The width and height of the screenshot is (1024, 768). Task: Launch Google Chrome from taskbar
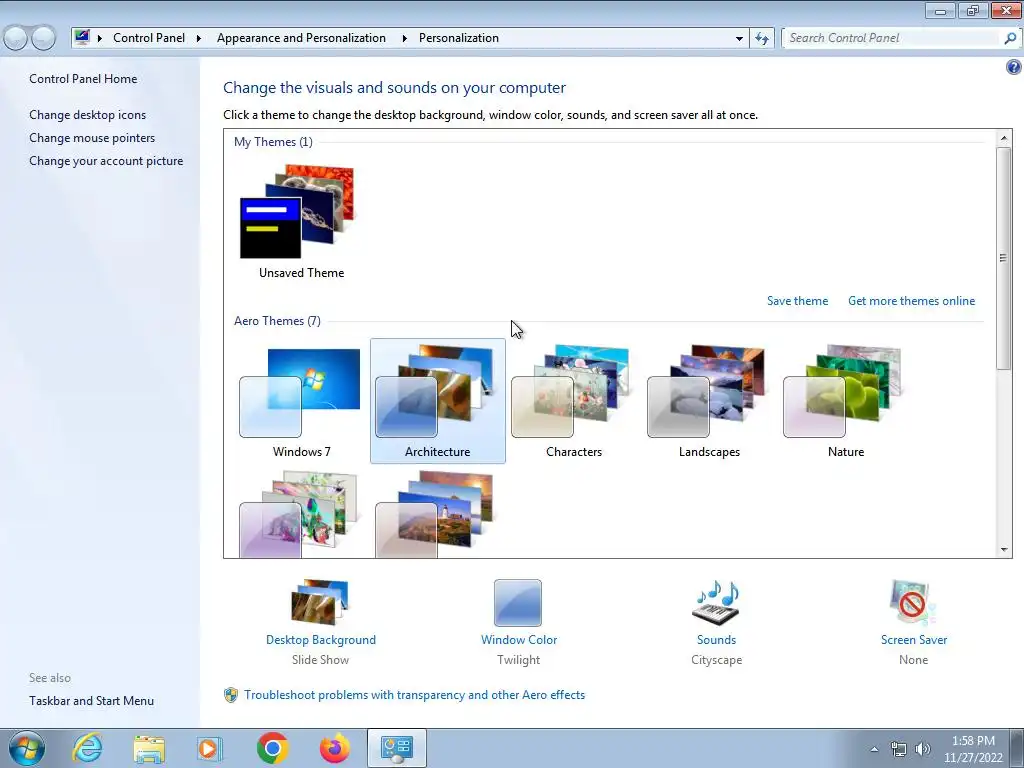(272, 748)
